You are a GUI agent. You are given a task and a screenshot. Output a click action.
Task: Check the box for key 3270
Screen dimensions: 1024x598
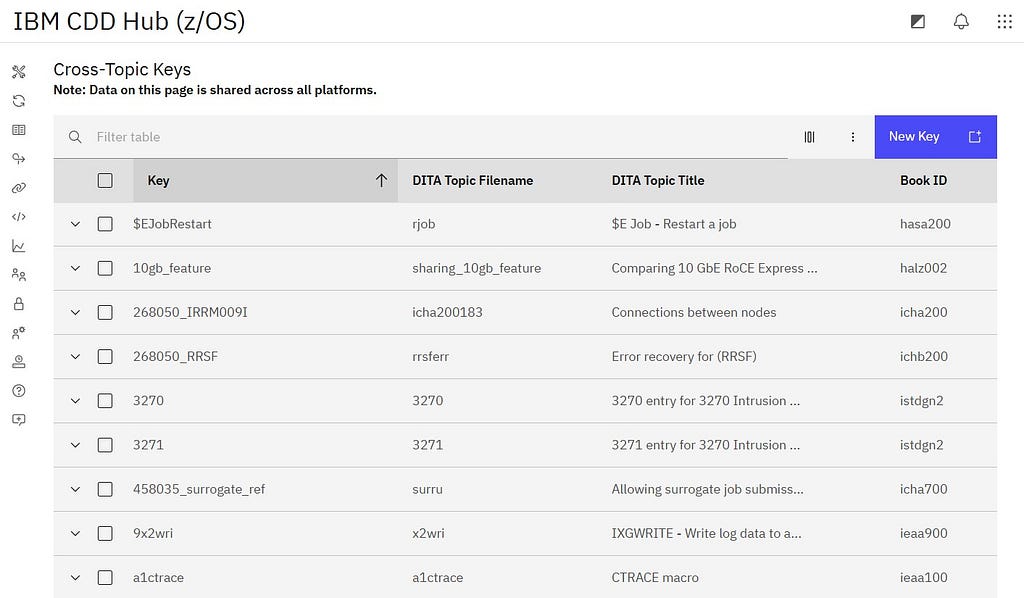coord(105,401)
